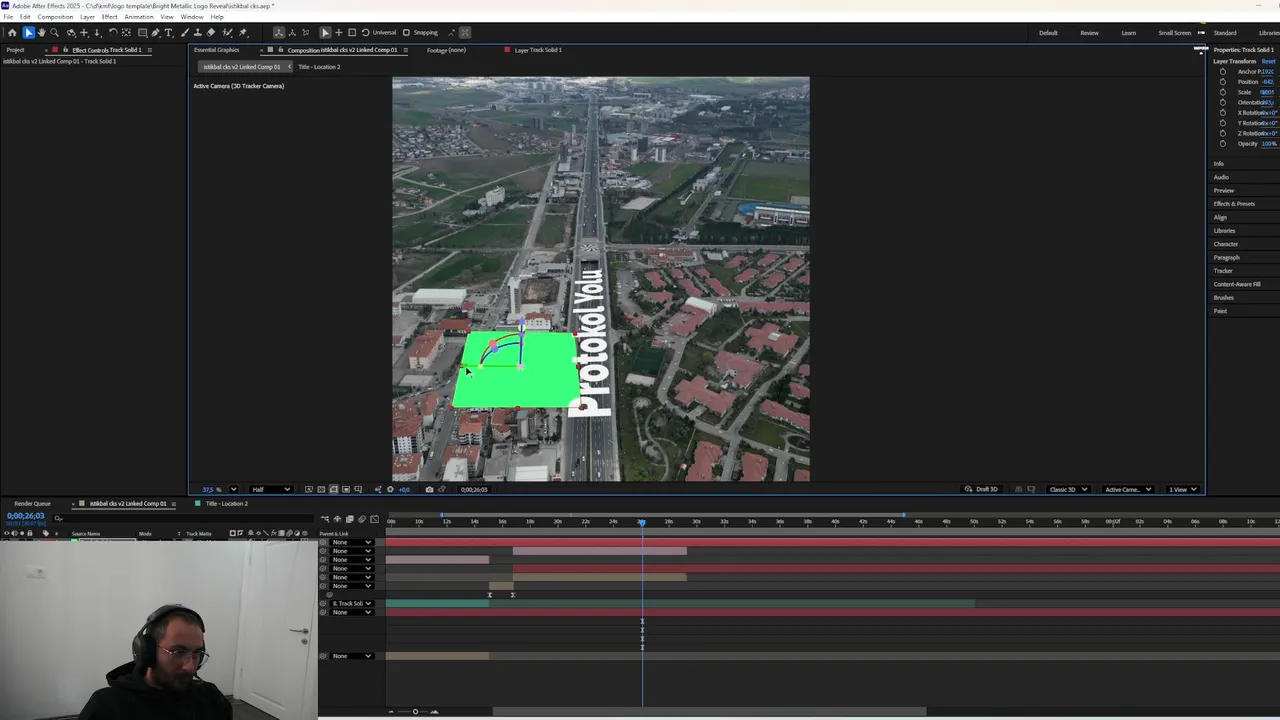Viewport: 1280px width, 720px height.
Task: Open the 1 View layout dropdown
Action: pyautogui.click(x=1183, y=489)
